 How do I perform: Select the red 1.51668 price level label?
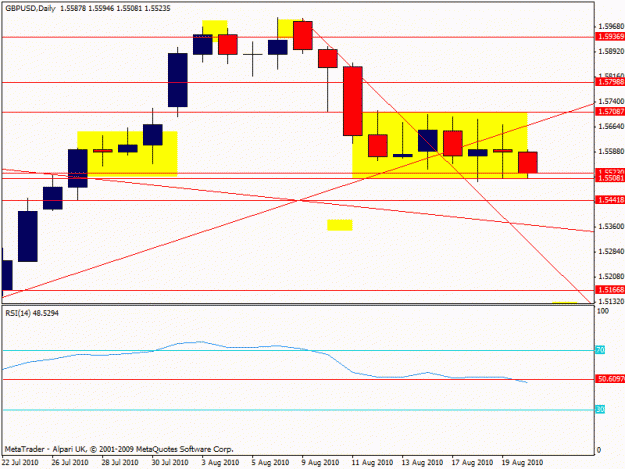point(610,290)
